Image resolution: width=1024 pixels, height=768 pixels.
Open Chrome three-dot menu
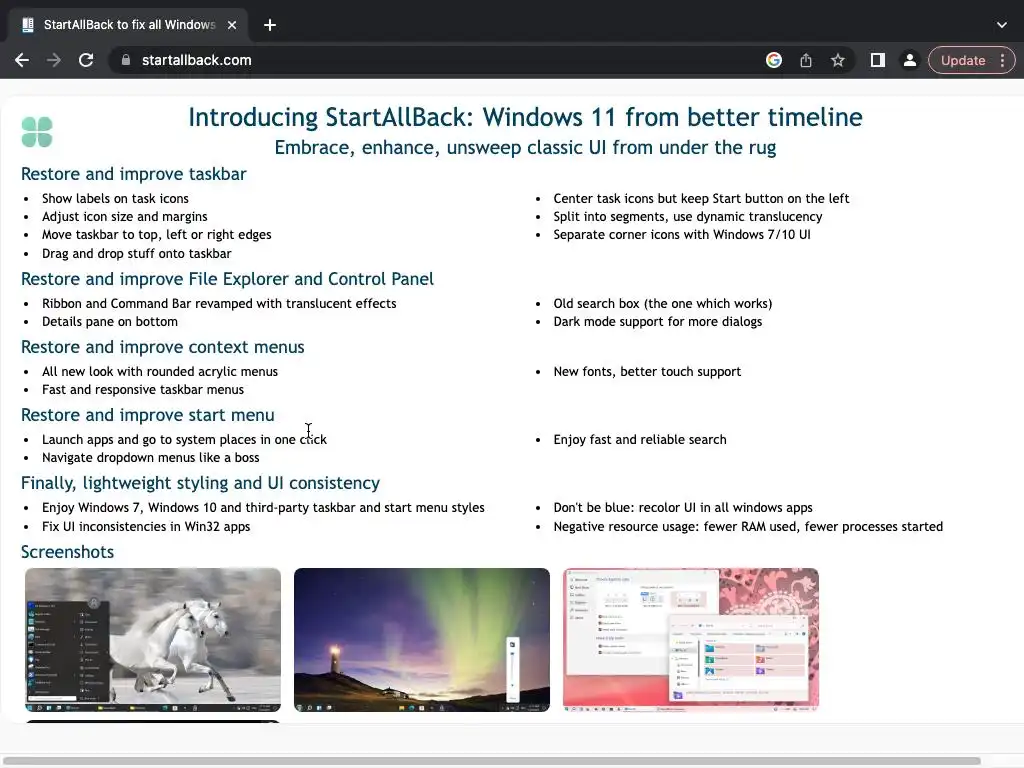1002,60
